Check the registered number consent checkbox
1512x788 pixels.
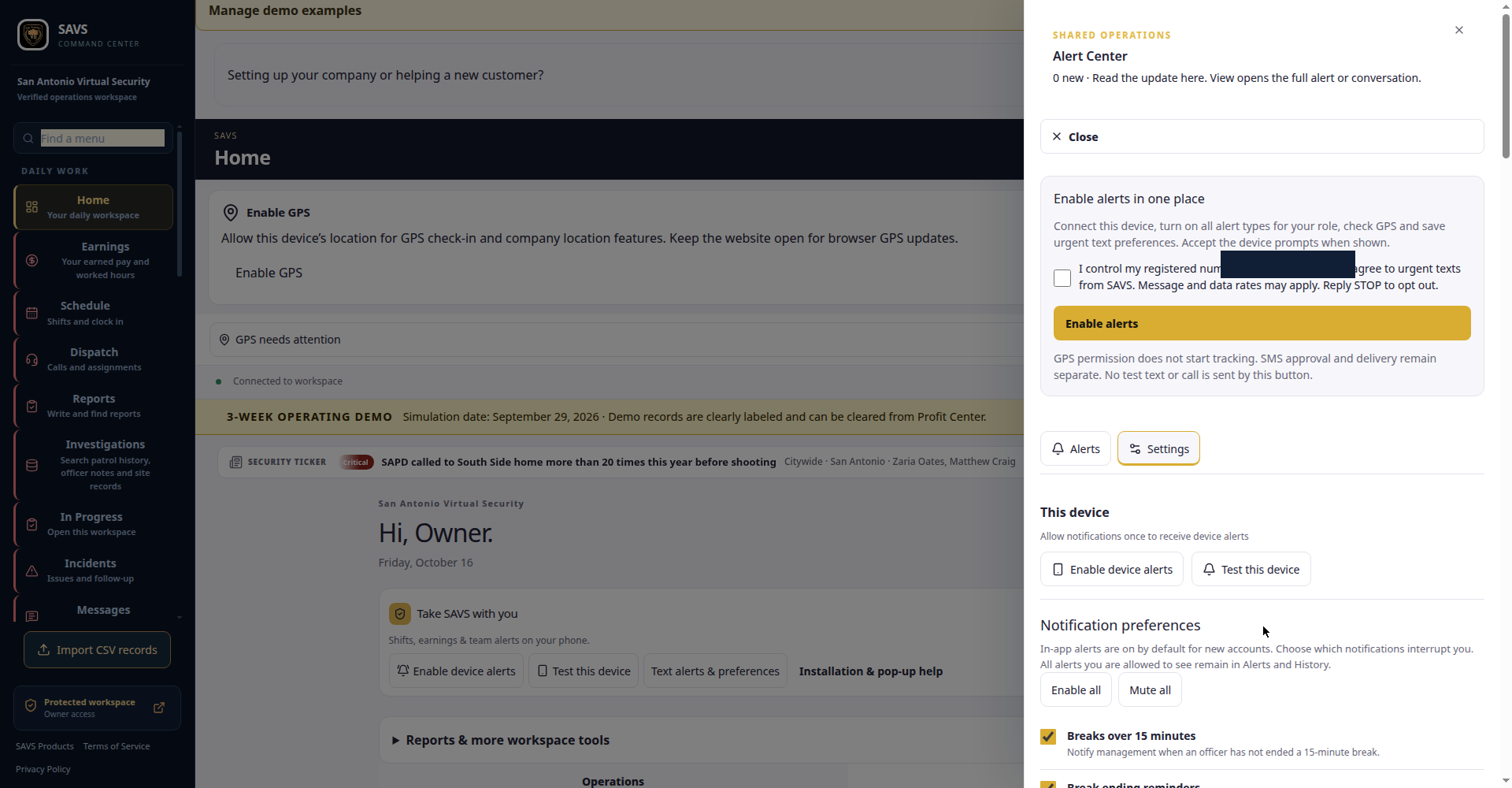pos(1062,277)
